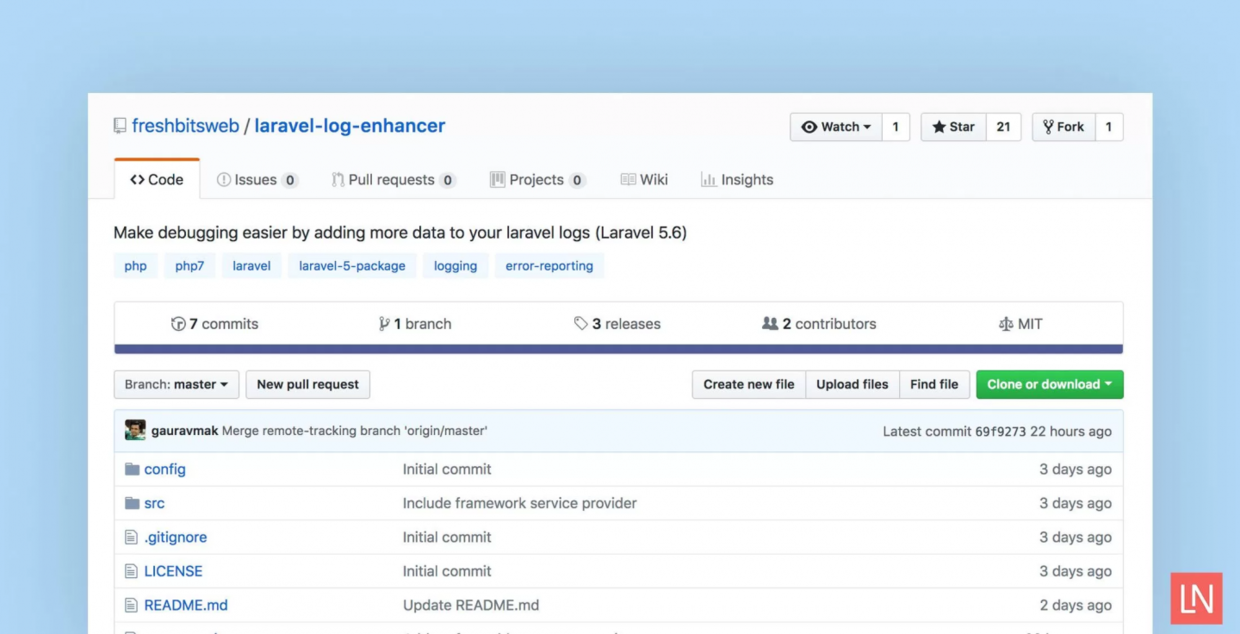Click the README.md file icon
This screenshot has height=634, width=1240.
pyautogui.click(x=131, y=605)
